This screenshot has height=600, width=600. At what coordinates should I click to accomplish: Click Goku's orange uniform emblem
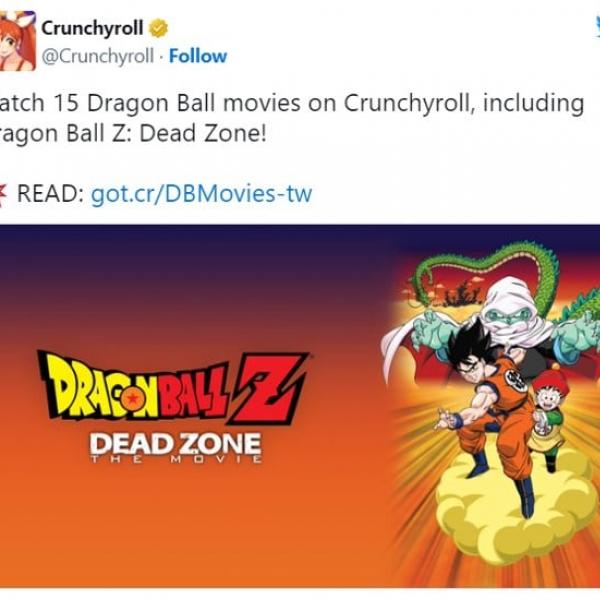[x=516, y=380]
